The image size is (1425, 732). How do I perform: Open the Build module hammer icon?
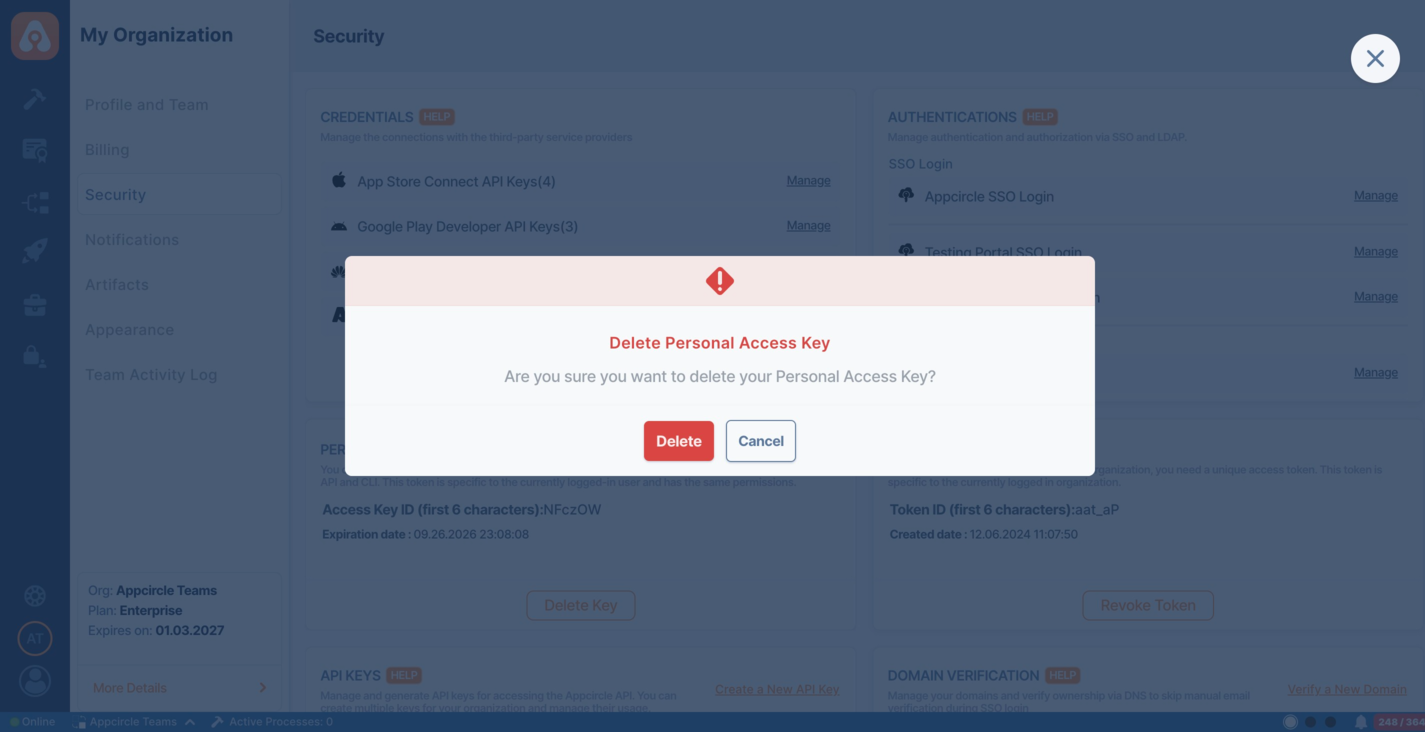coord(35,98)
